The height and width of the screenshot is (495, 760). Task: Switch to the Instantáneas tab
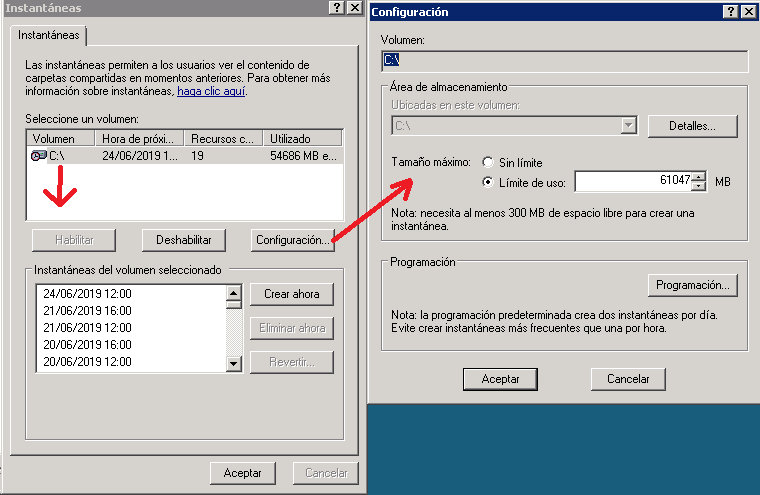point(48,35)
